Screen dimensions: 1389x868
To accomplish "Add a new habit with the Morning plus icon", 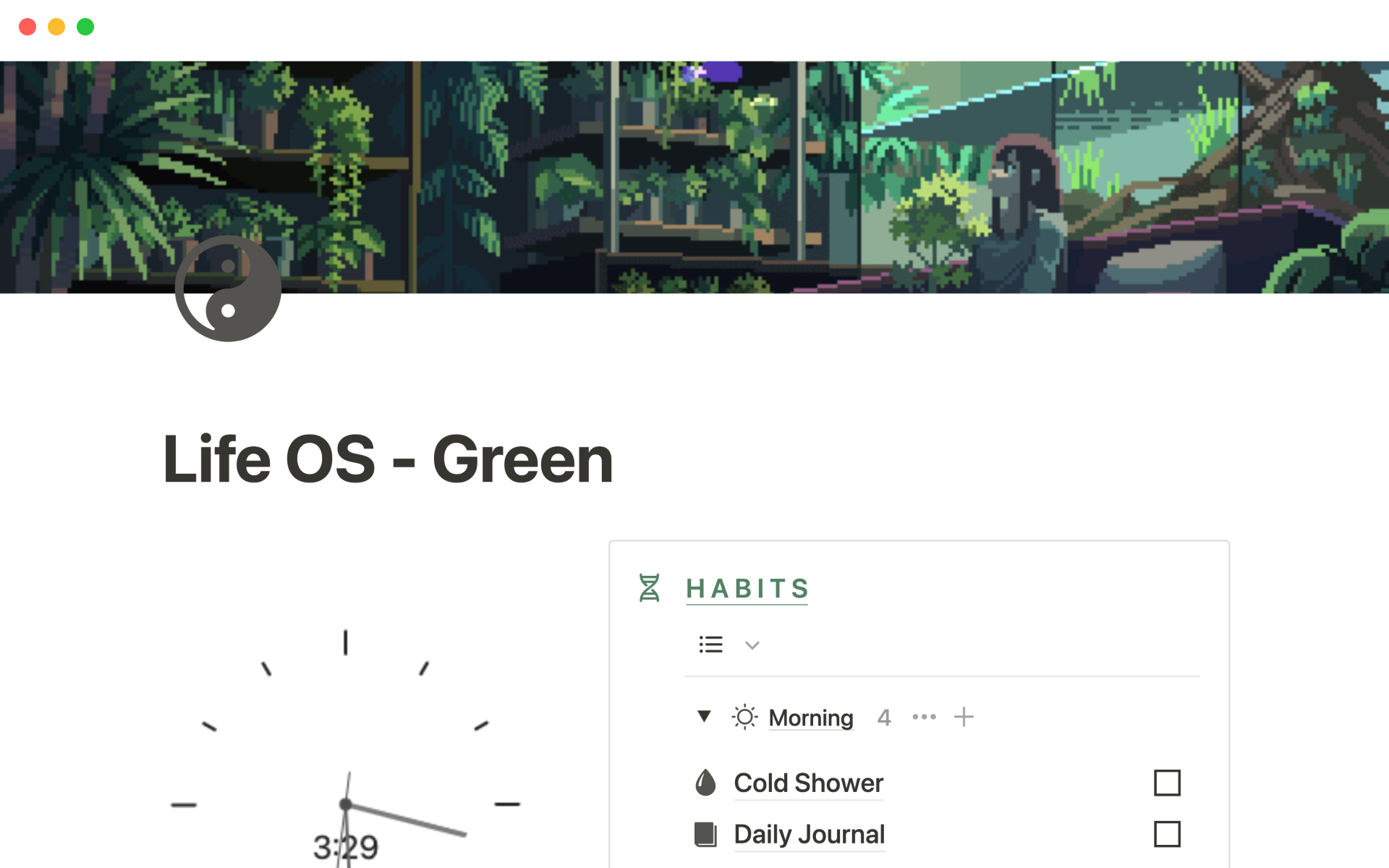I will [x=964, y=717].
